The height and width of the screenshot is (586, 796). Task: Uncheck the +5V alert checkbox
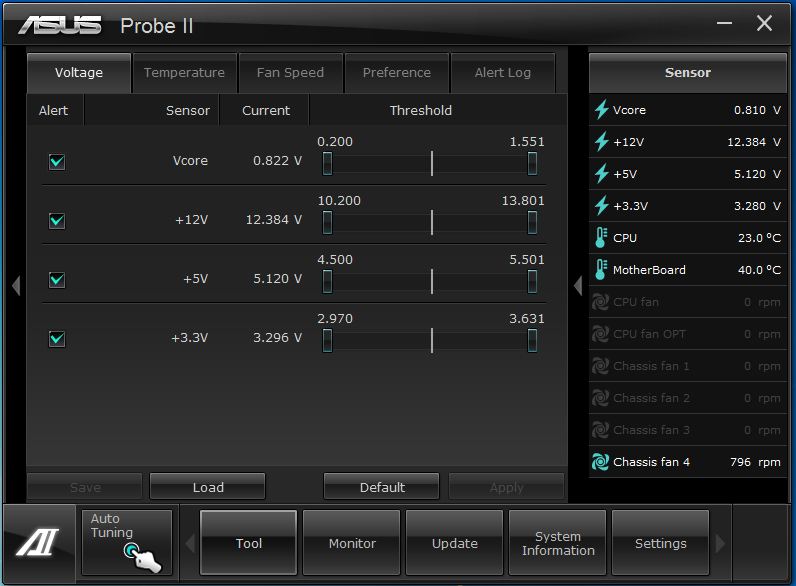pyautogui.click(x=57, y=280)
